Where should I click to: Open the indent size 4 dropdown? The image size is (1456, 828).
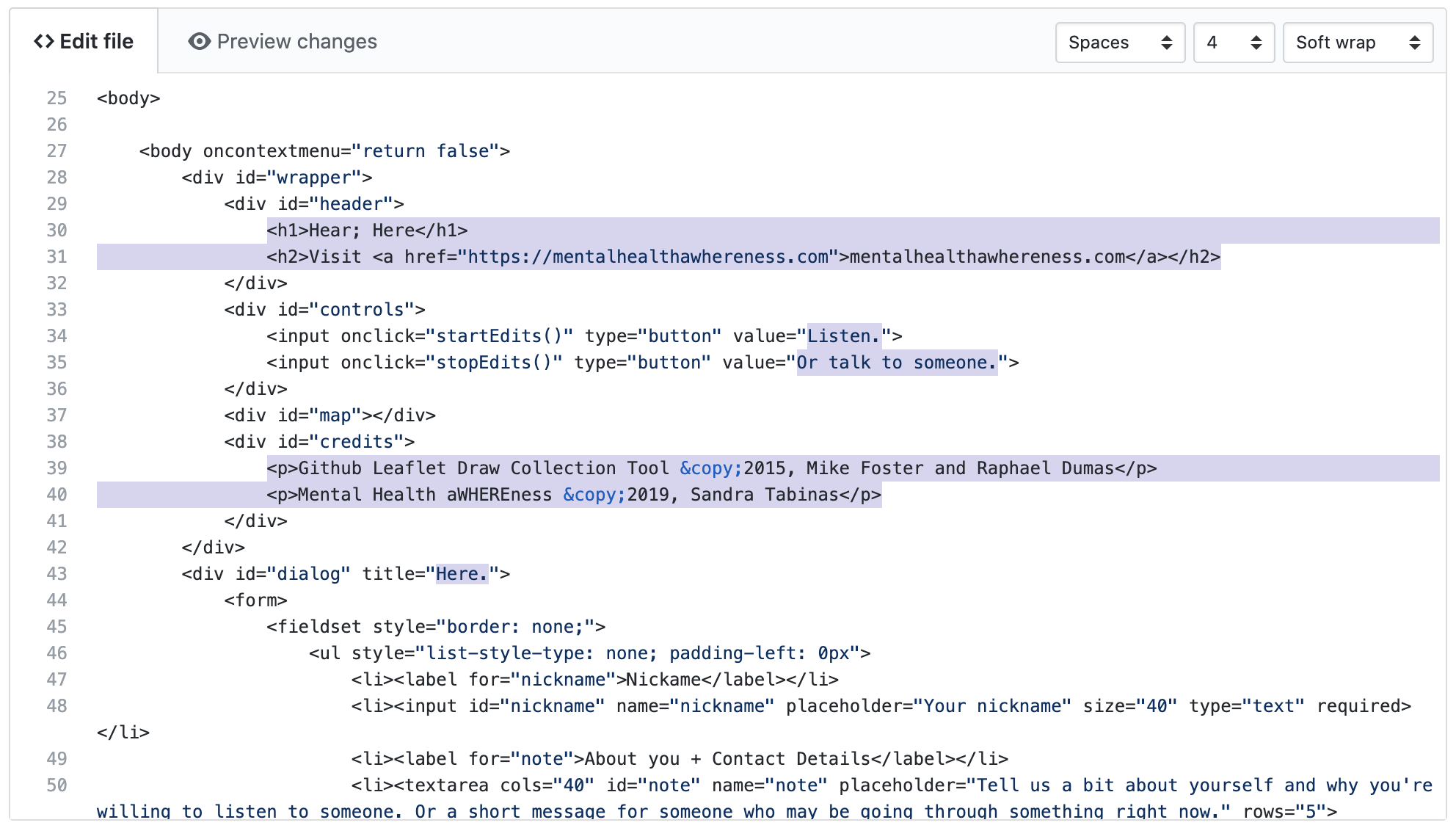pyautogui.click(x=1233, y=43)
